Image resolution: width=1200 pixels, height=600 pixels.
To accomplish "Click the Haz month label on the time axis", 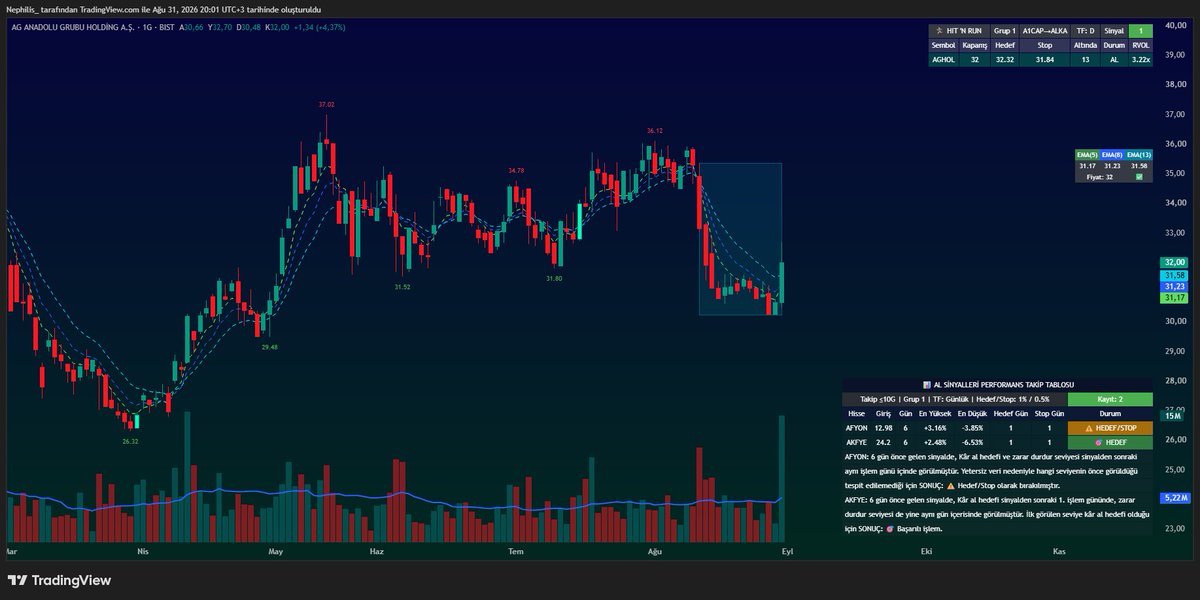I will (x=377, y=551).
